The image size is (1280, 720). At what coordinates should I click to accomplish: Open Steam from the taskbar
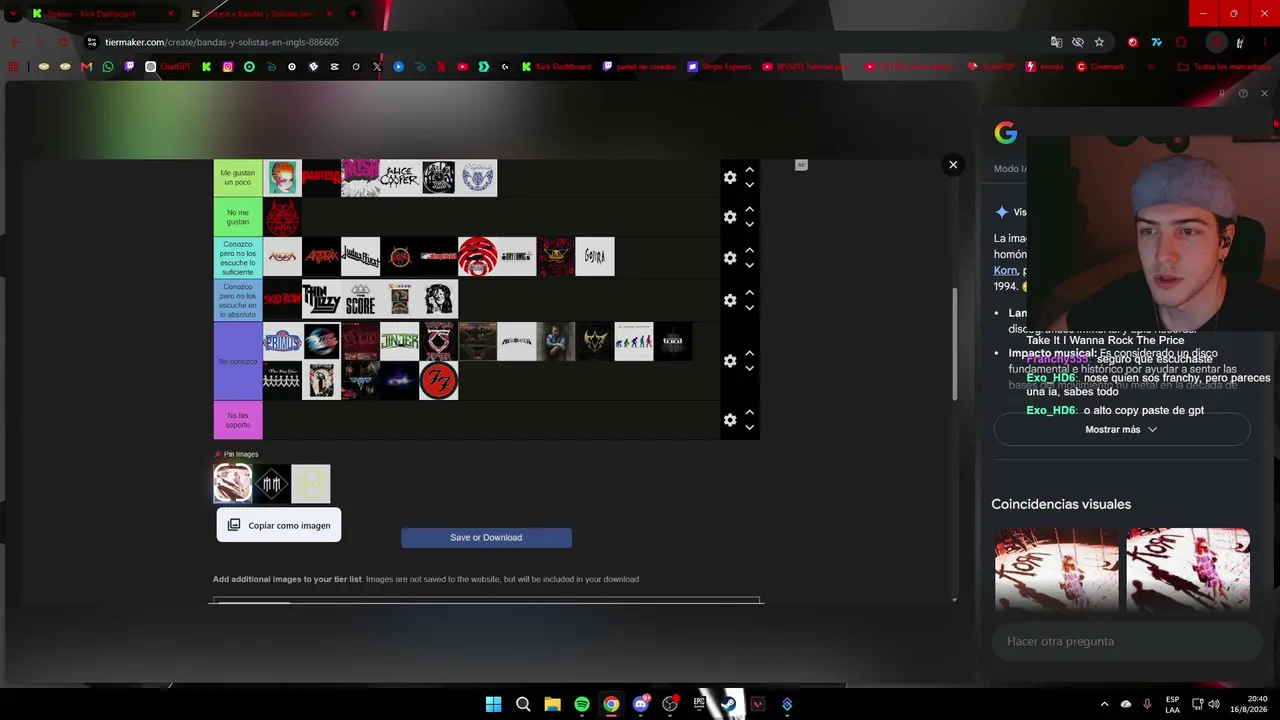click(729, 704)
